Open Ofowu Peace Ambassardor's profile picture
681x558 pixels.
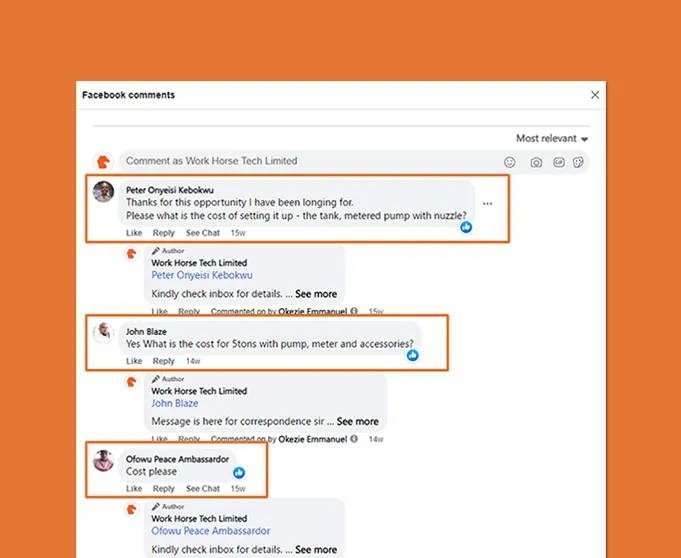[x=103, y=460]
